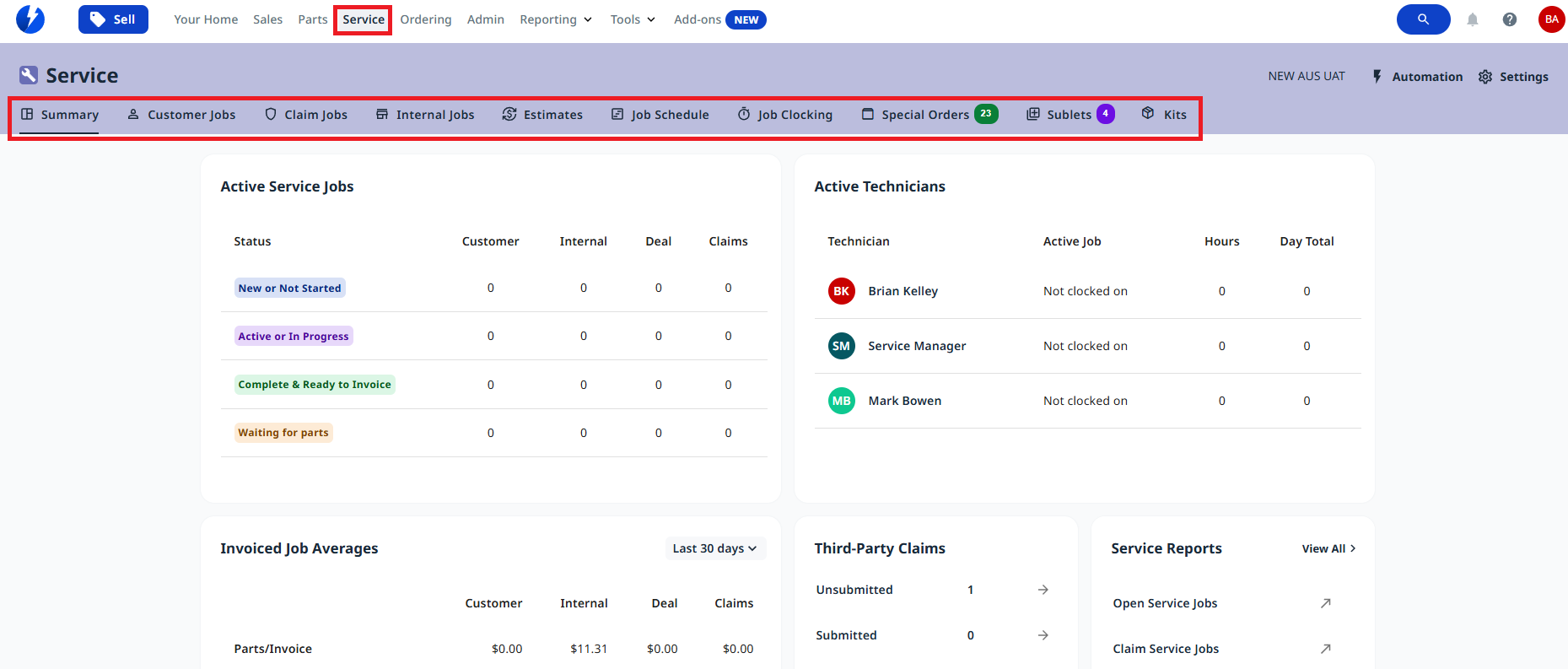Open Claim Service Jobs report external icon
This screenshot has width=1568, height=669.
(x=1325, y=649)
